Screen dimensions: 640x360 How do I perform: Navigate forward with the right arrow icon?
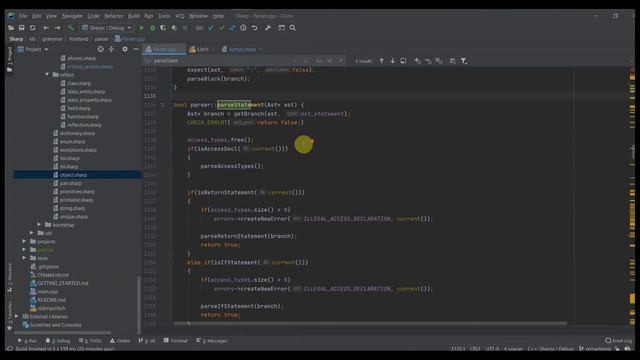[x=57, y=28]
